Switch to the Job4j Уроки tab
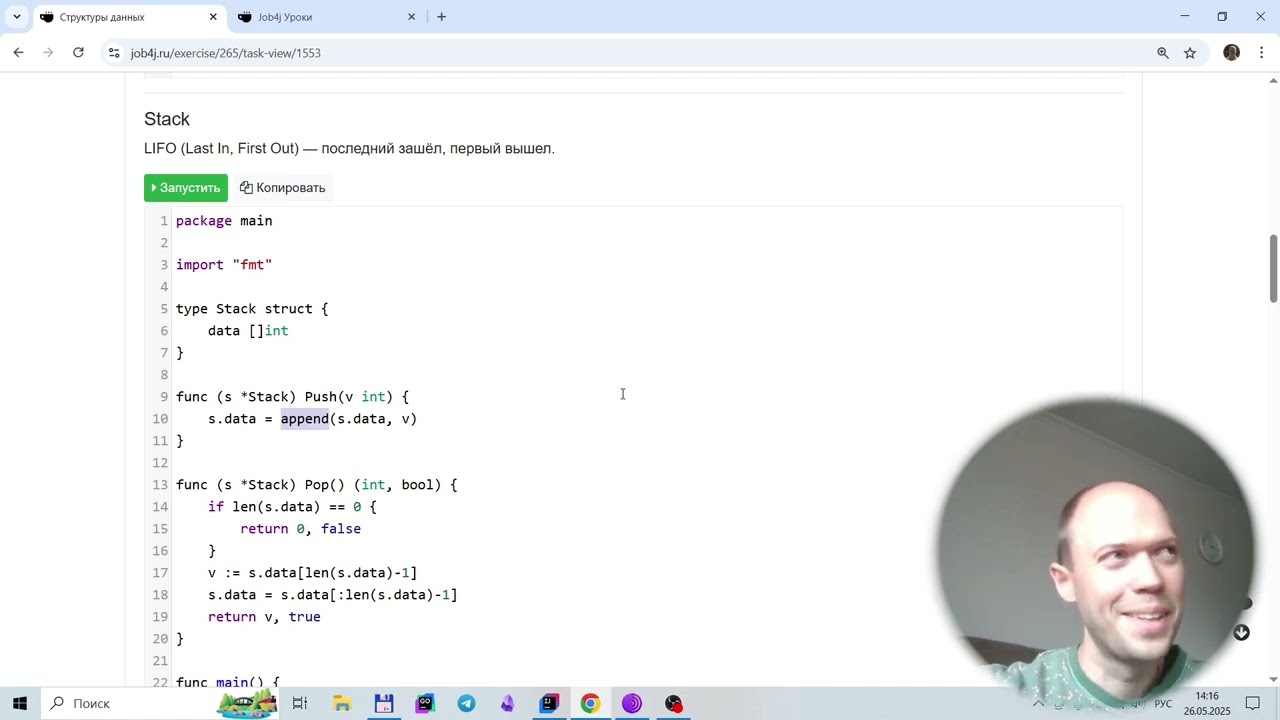This screenshot has height=720, width=1280. point(285,17)
